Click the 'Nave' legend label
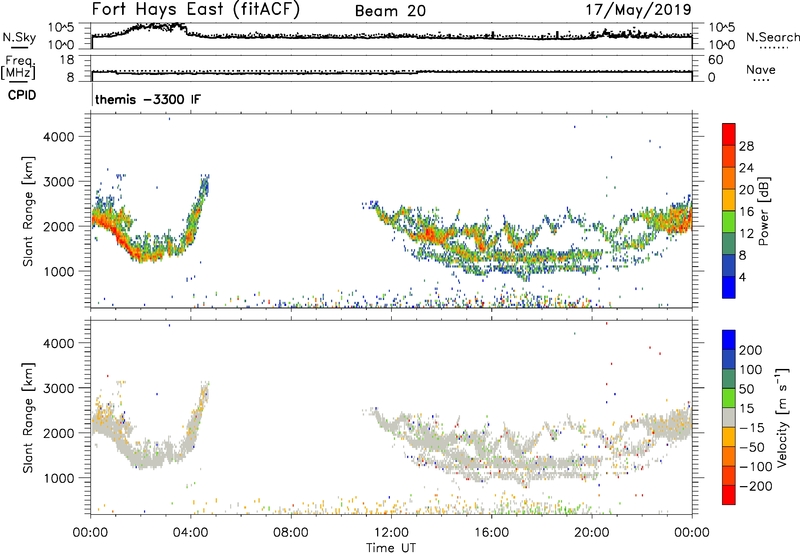Screen dimensions: 800x554 point(760,69)
